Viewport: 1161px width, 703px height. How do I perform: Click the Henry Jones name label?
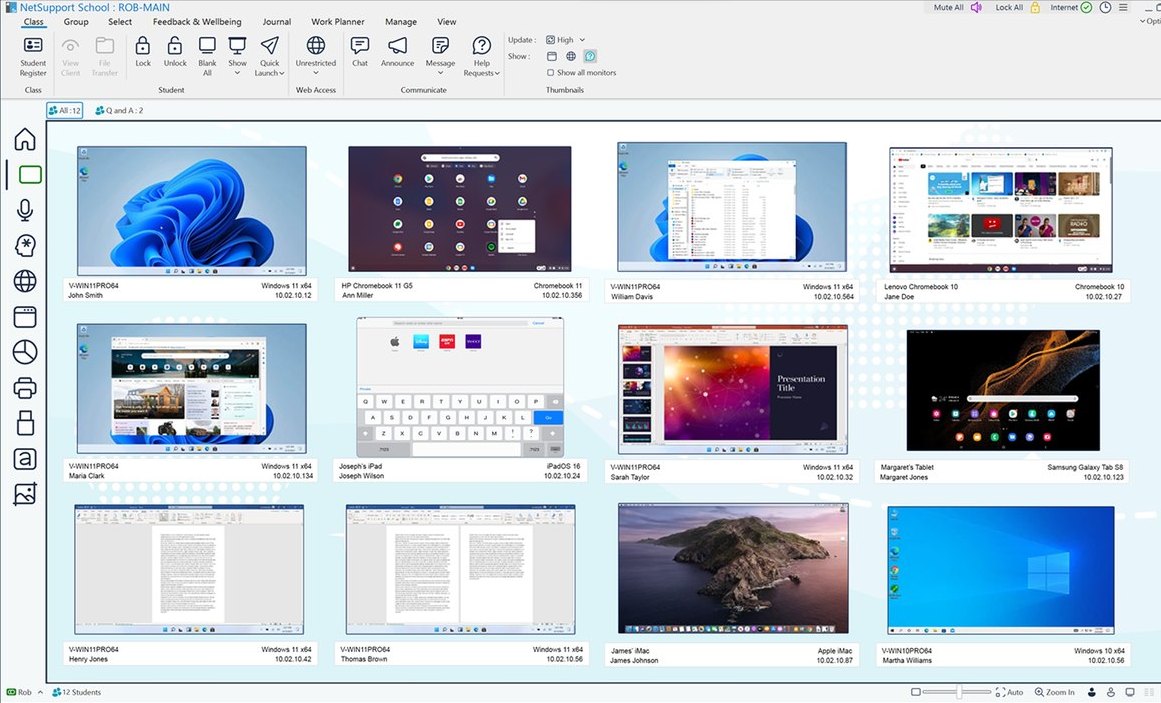click(x=88, y=659)
